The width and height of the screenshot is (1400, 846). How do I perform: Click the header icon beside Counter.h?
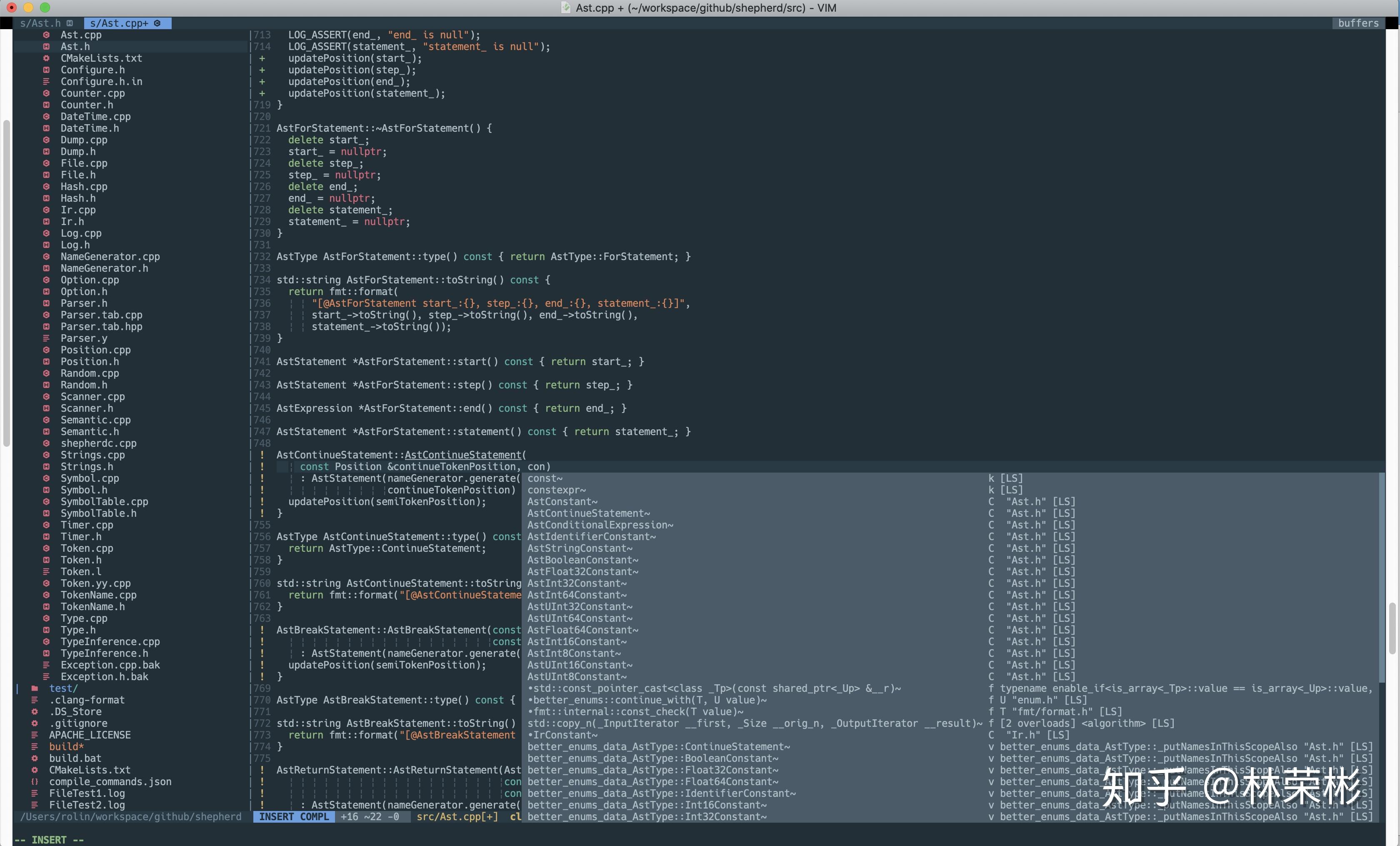[46, 105]
